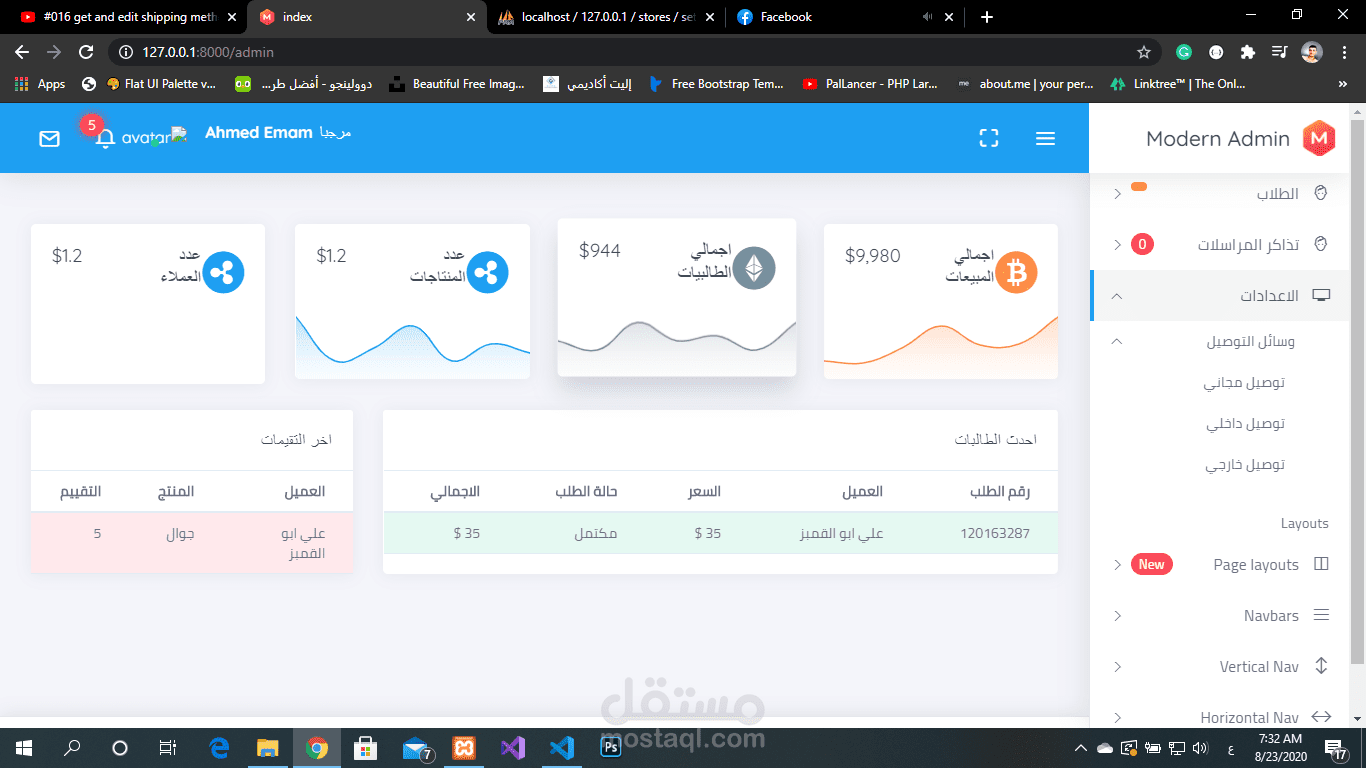The image size is (1366, 768).
Task: Expand the Horizontal Nav menu
Action: click(1117, 718)
